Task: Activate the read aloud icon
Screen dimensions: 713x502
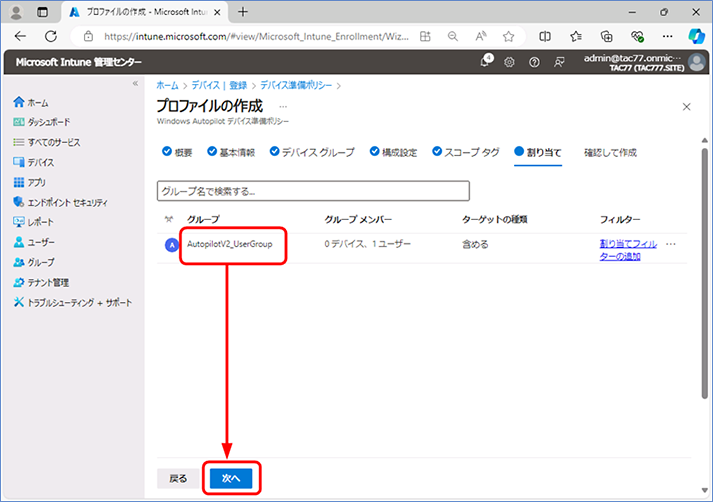Action: pyautogui.click(x=481, y=36)
